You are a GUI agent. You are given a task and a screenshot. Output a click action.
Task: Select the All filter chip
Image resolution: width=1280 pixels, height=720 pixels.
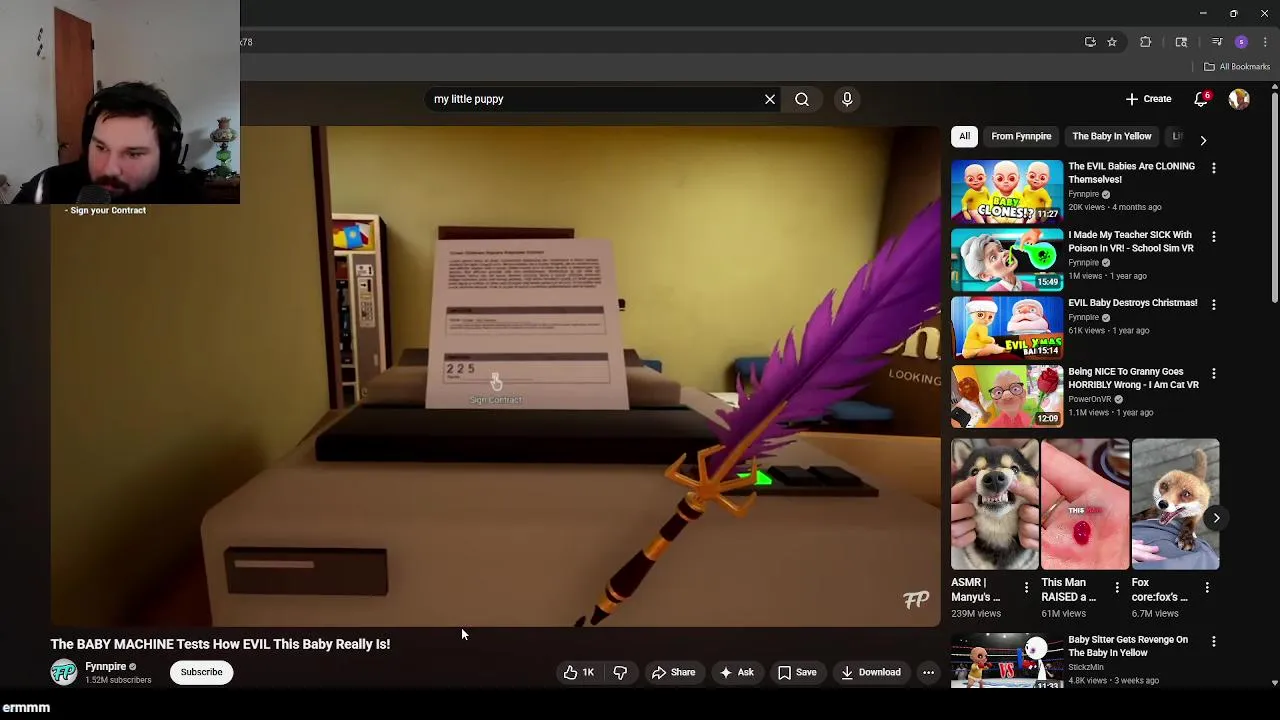[x=964, y=136]
